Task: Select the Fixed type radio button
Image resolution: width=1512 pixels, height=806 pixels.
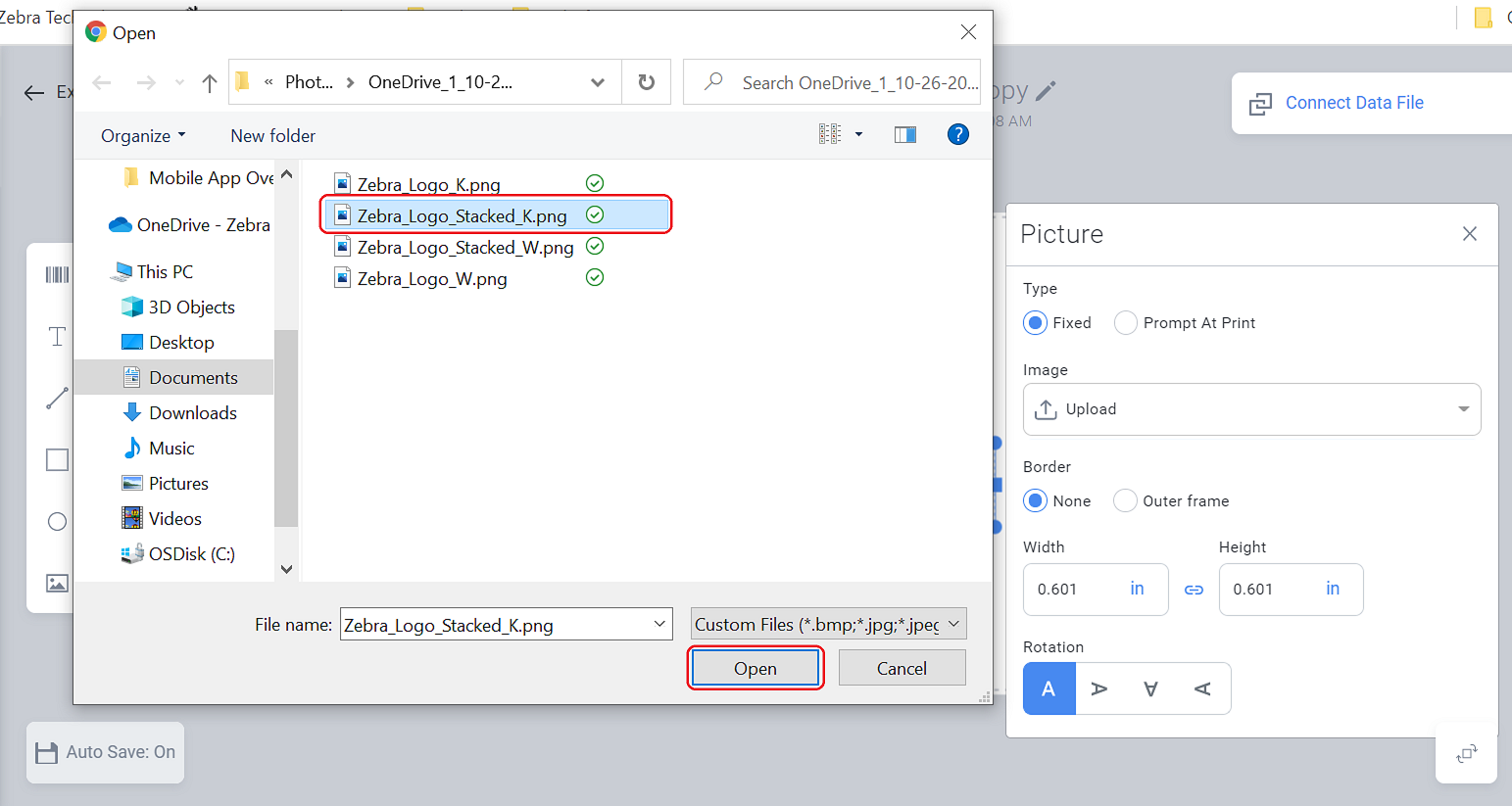Action: tap(1035, 322)
